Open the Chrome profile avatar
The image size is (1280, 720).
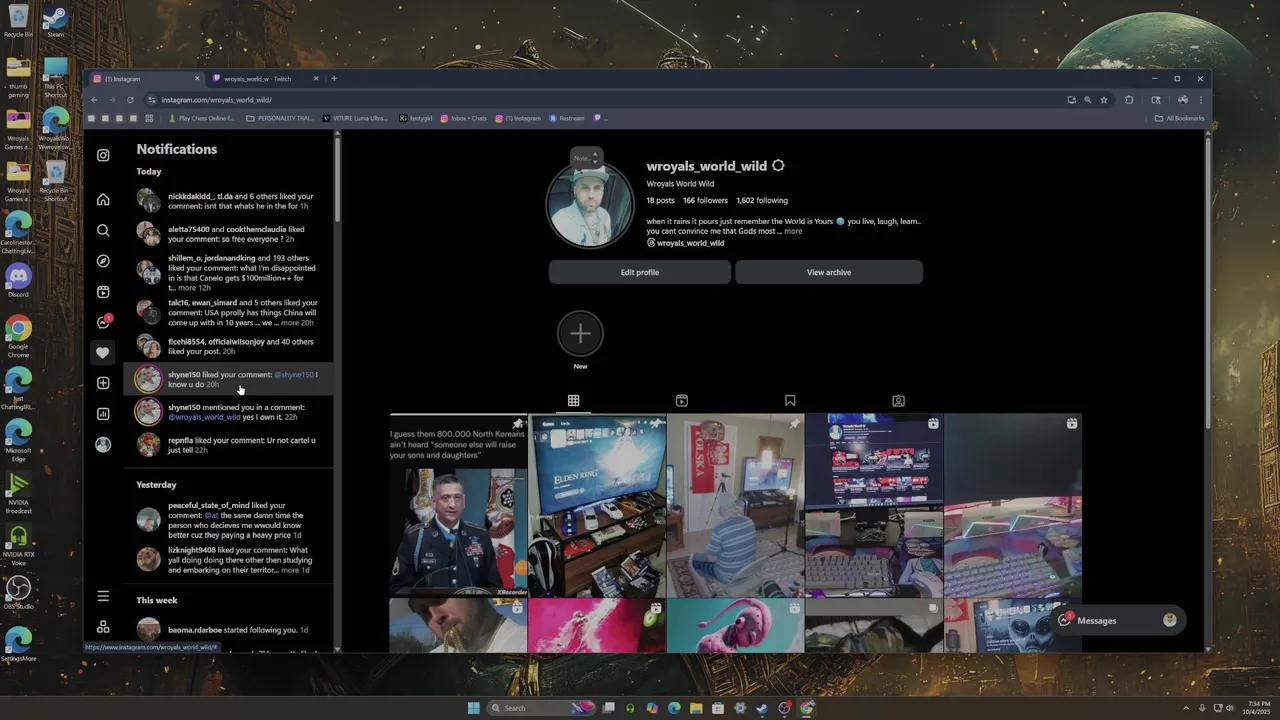coord(1182,100)
